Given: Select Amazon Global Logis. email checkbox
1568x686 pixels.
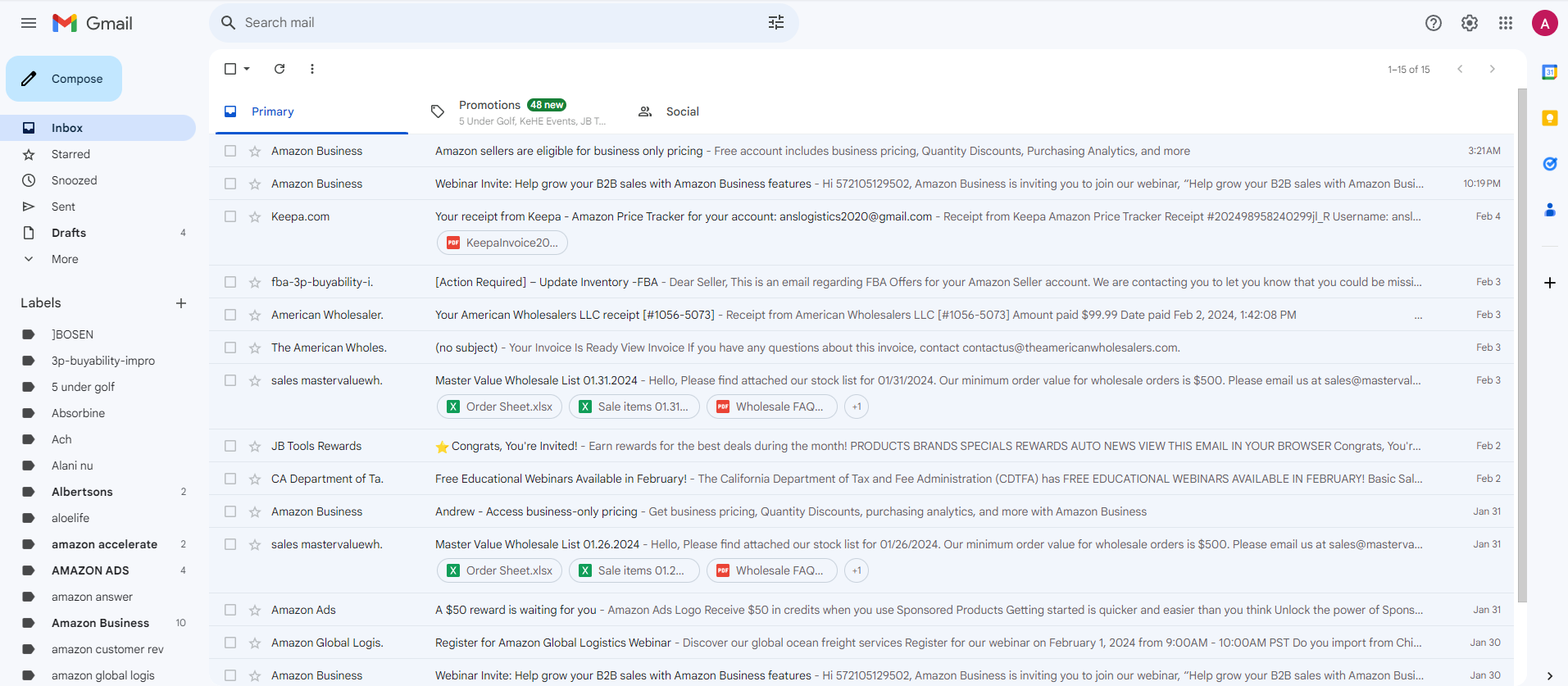Looking at the screenshot, I should pyautogui.click(x=230, y=643).
